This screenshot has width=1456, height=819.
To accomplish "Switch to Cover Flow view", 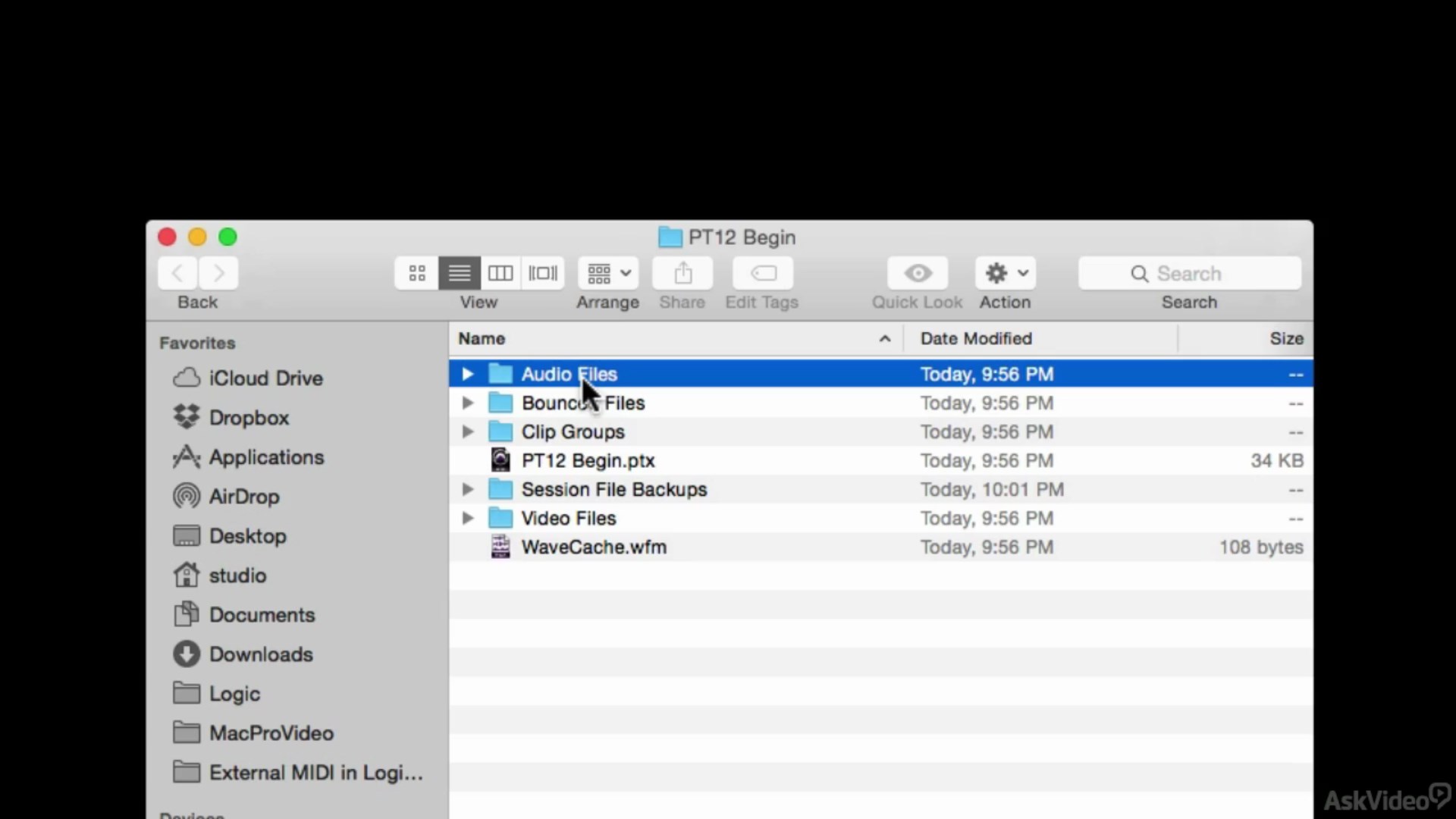I will click(543, 273).
